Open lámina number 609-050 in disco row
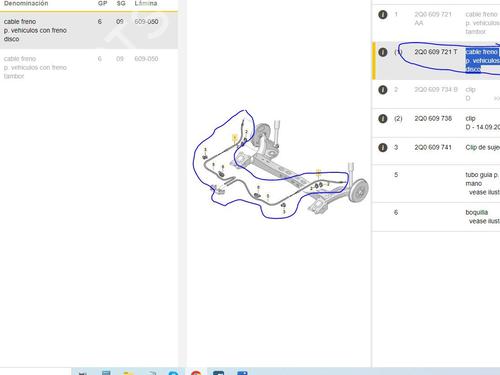Viewport: 500px width, 375px height. pos(146,22)
